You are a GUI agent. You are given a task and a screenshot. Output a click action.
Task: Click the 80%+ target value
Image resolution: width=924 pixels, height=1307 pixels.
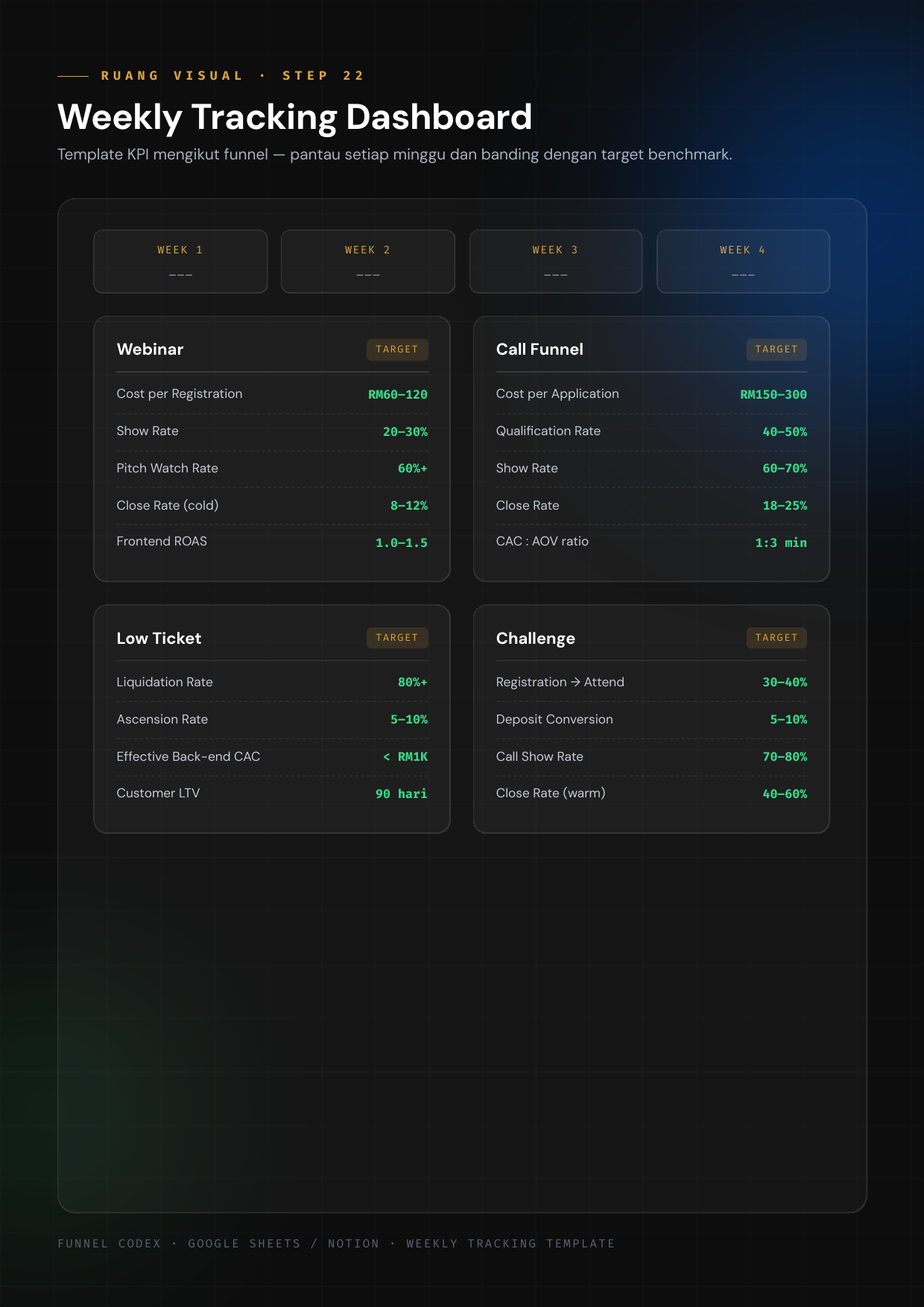pos(413,683)
